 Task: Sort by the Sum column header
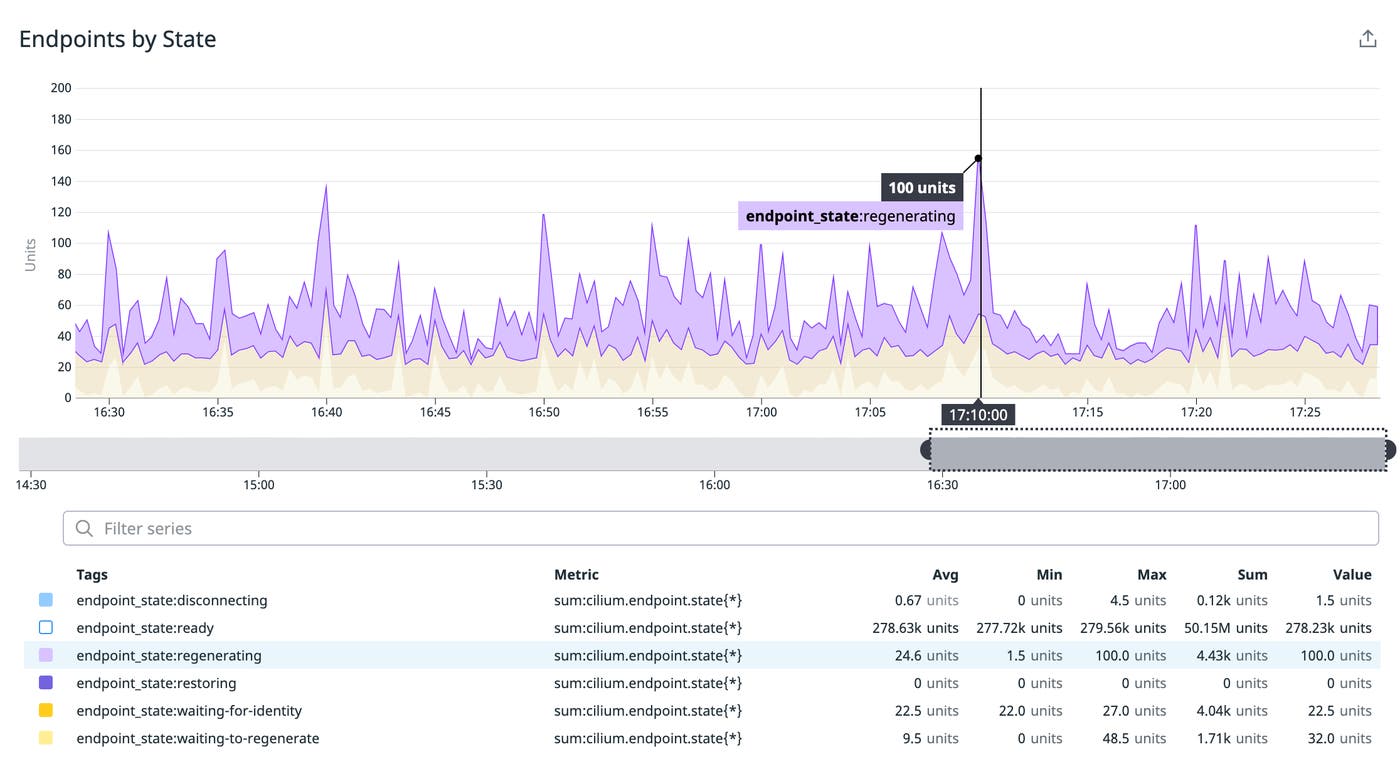[1252, 574]
